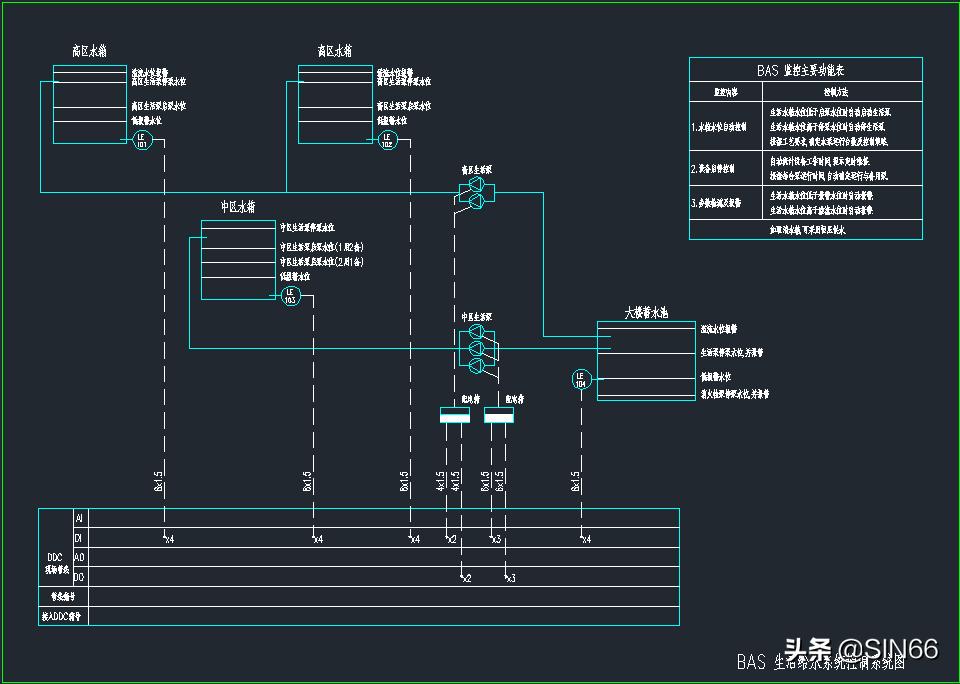
Task: Select the middle pump in 中区生活泵 group
Action: (x=476, y=348)
